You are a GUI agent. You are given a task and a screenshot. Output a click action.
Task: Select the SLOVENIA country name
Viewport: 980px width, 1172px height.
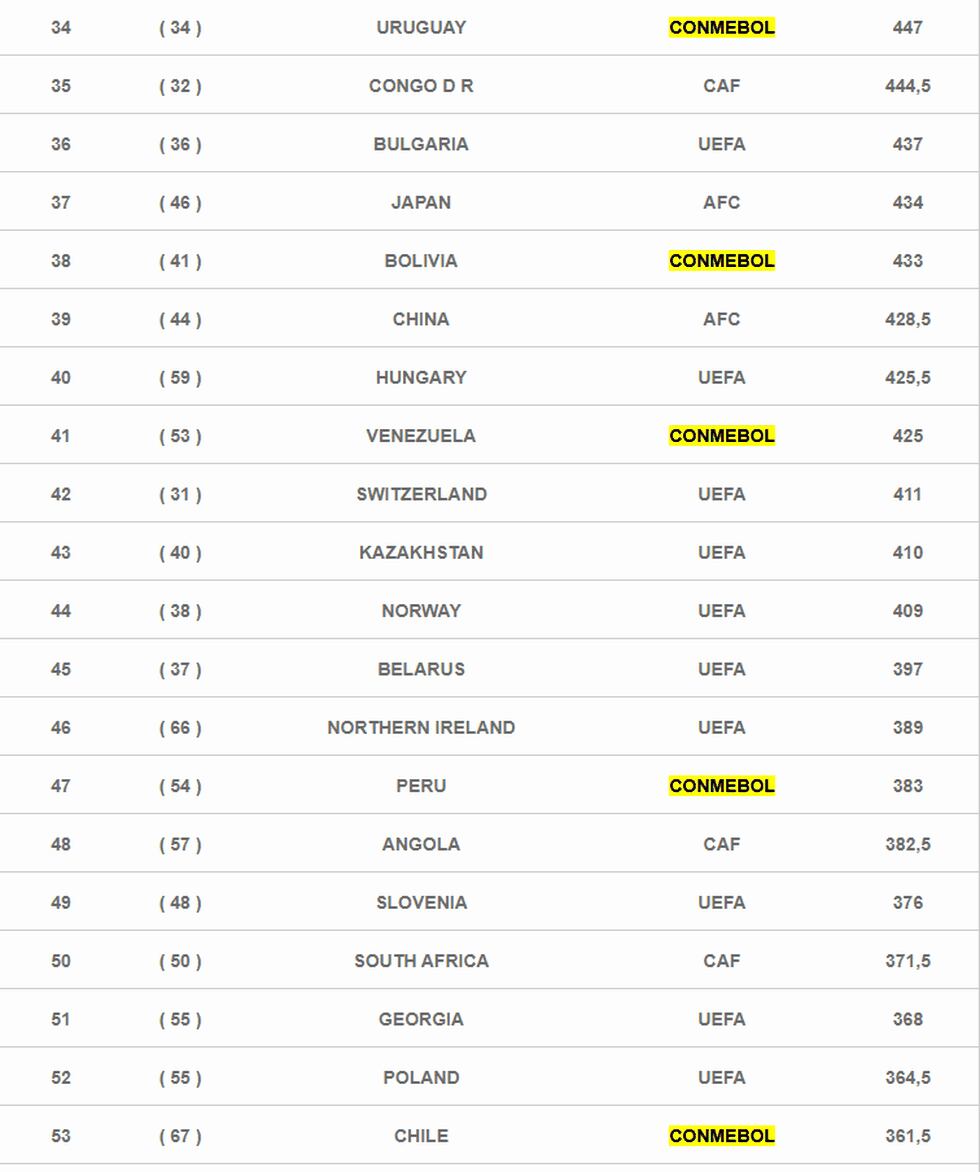pos(421,903)
